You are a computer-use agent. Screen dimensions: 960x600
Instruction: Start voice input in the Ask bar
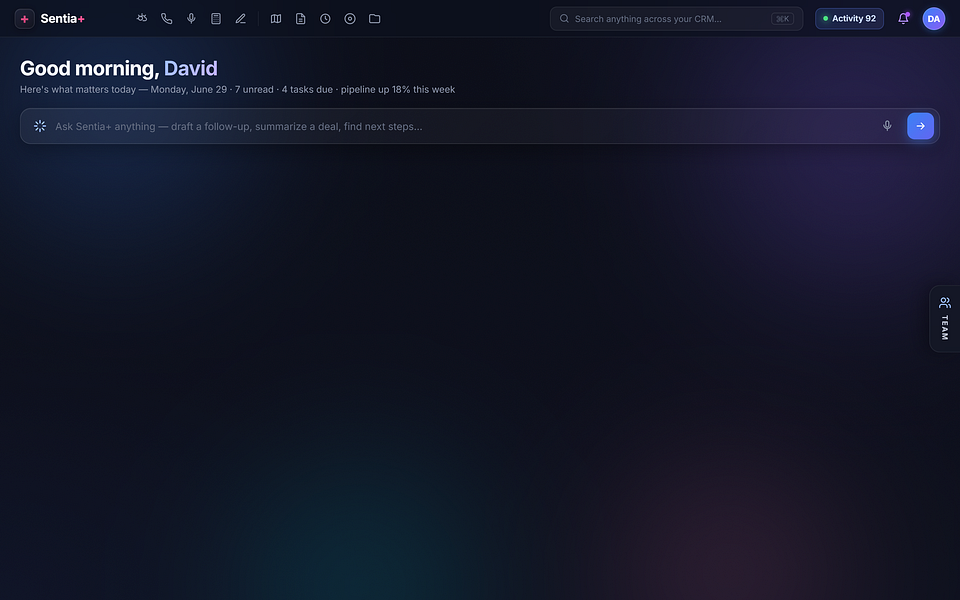coord(887,126)
